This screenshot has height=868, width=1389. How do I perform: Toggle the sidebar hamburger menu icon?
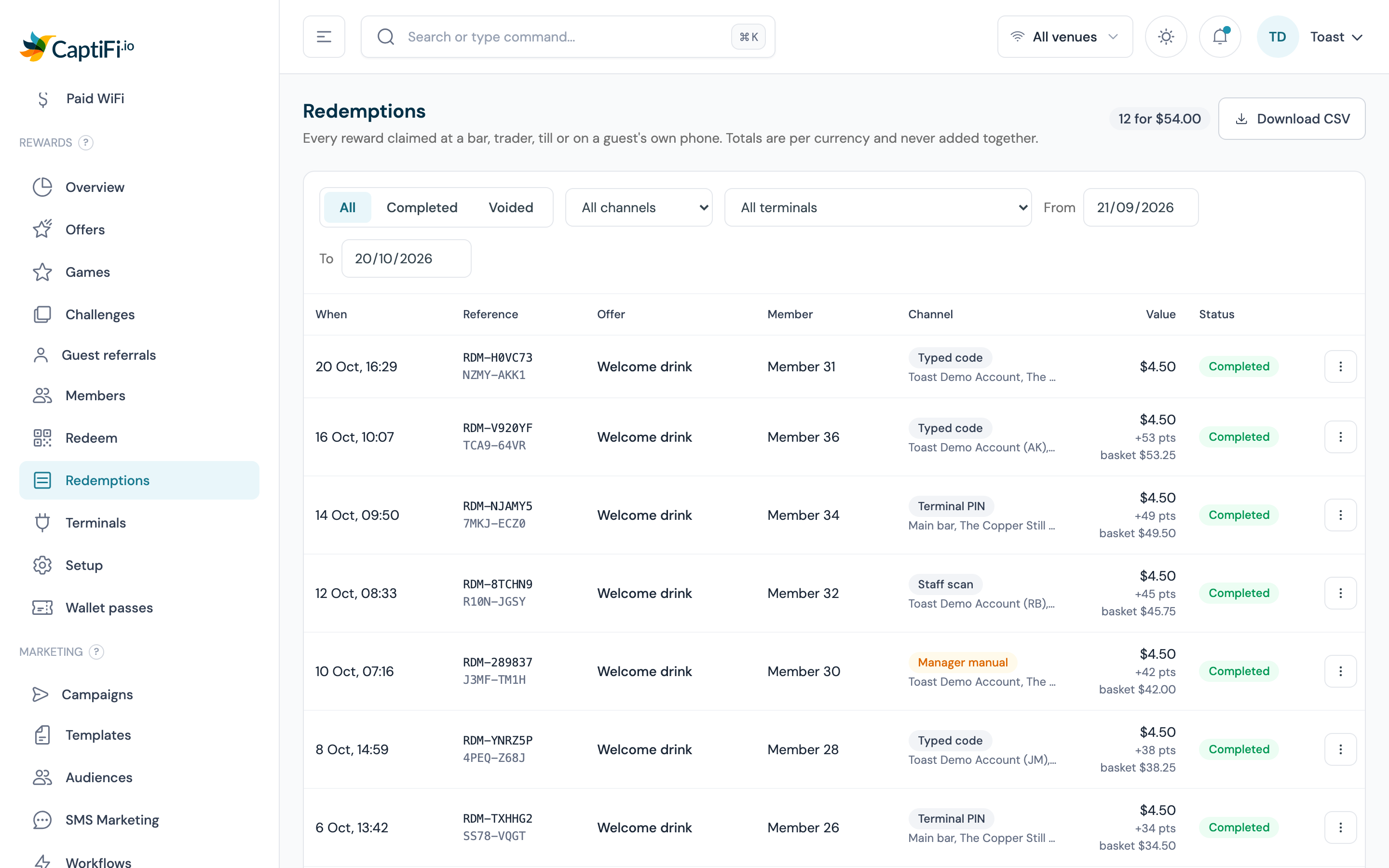click(x=324, y=37)
